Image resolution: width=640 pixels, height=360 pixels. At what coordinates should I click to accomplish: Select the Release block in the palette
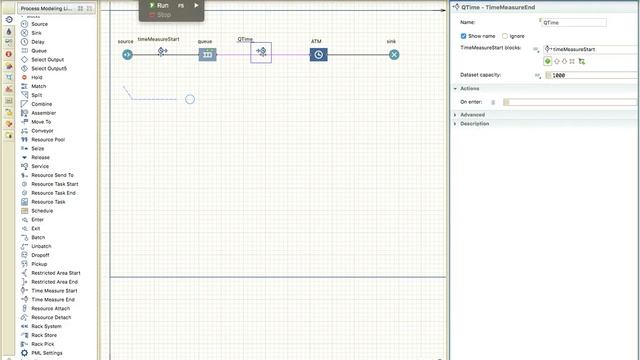click(x=36, y=158)
